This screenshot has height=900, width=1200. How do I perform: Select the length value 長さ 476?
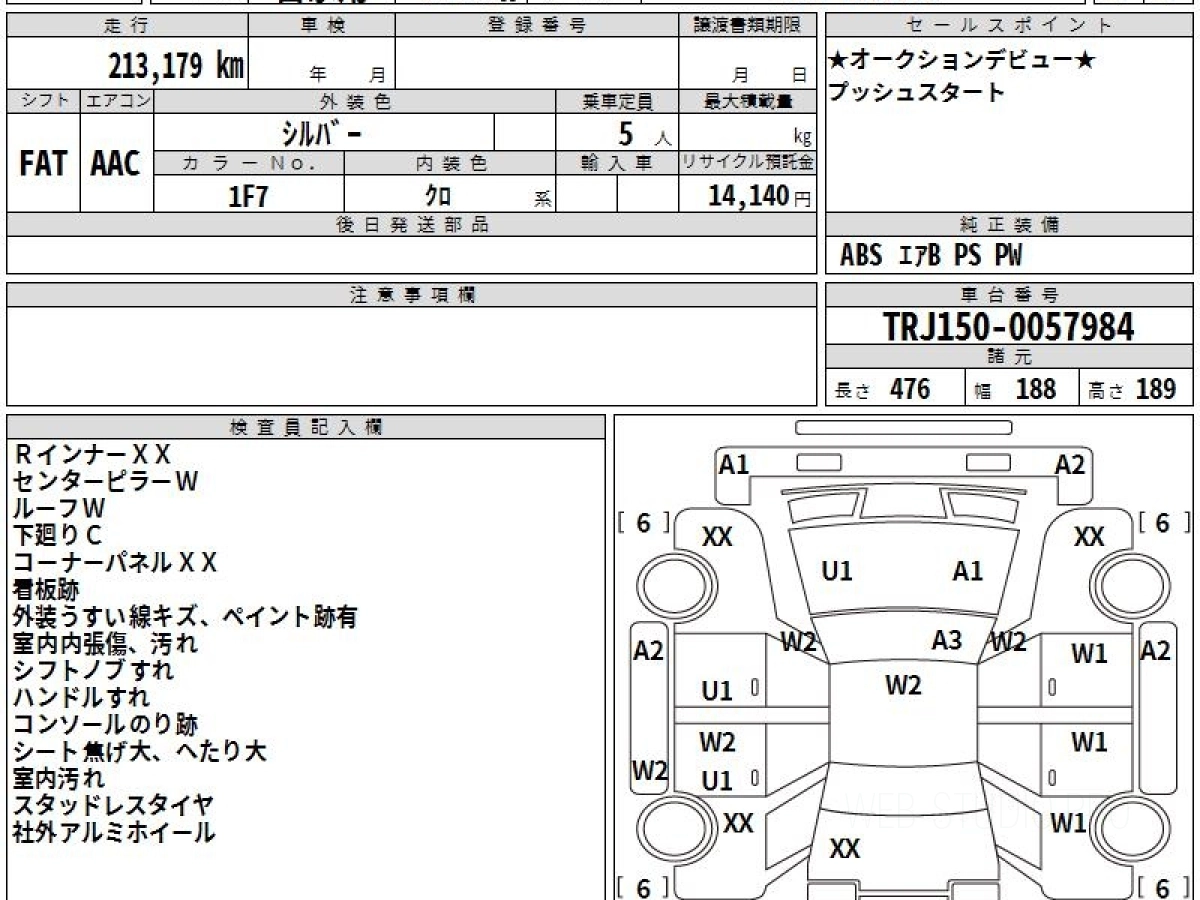882,389
